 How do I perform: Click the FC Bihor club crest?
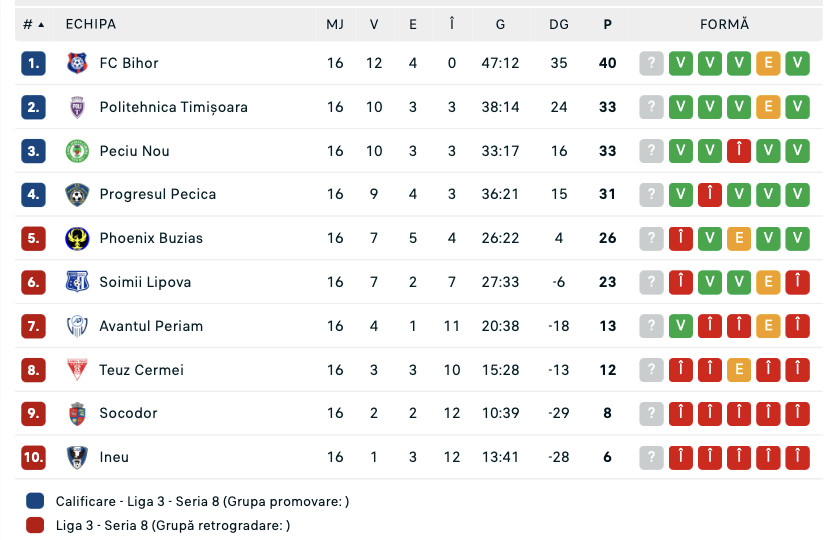point(77,63)
